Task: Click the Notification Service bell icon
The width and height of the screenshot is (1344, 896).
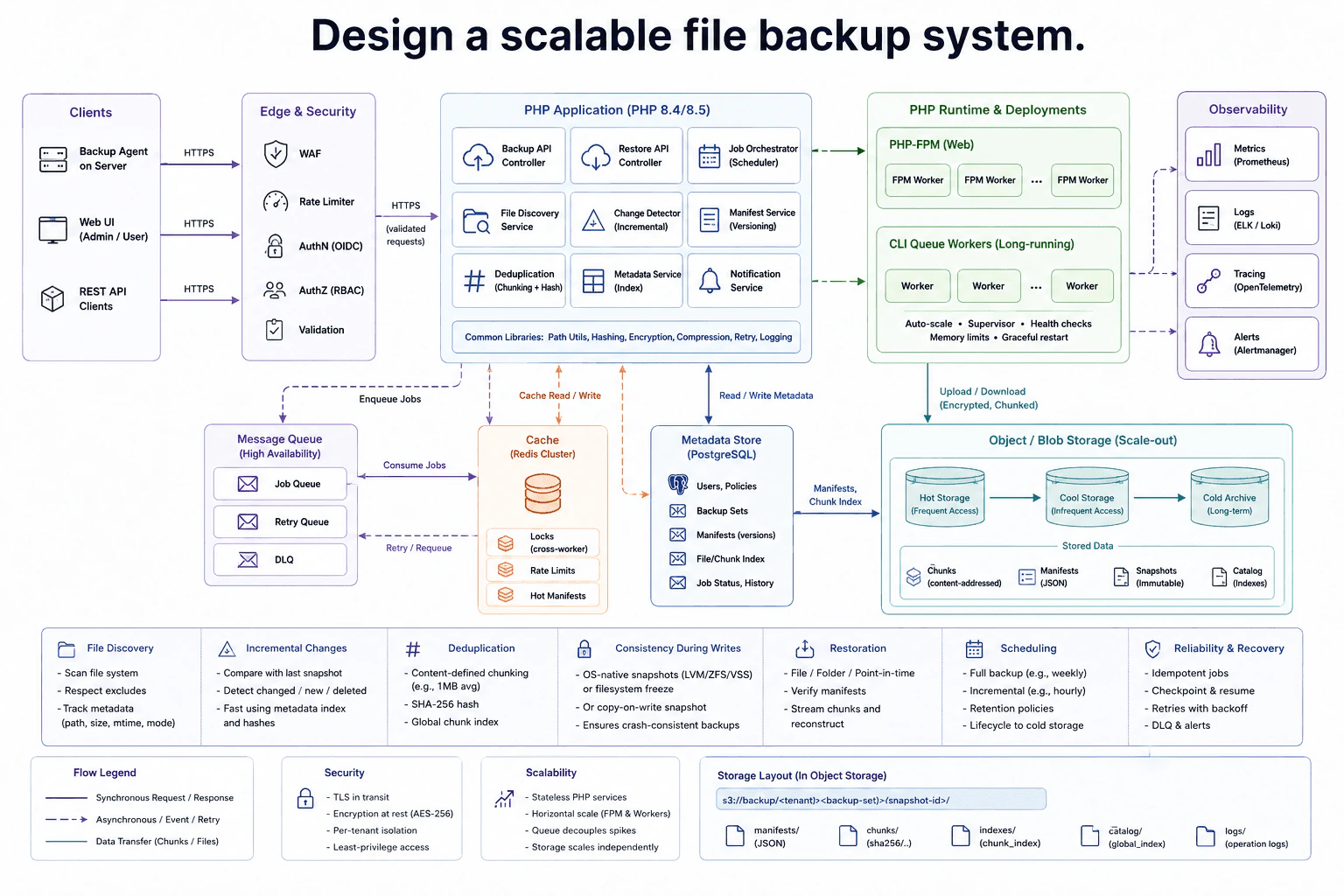Action: pos(710,281)
